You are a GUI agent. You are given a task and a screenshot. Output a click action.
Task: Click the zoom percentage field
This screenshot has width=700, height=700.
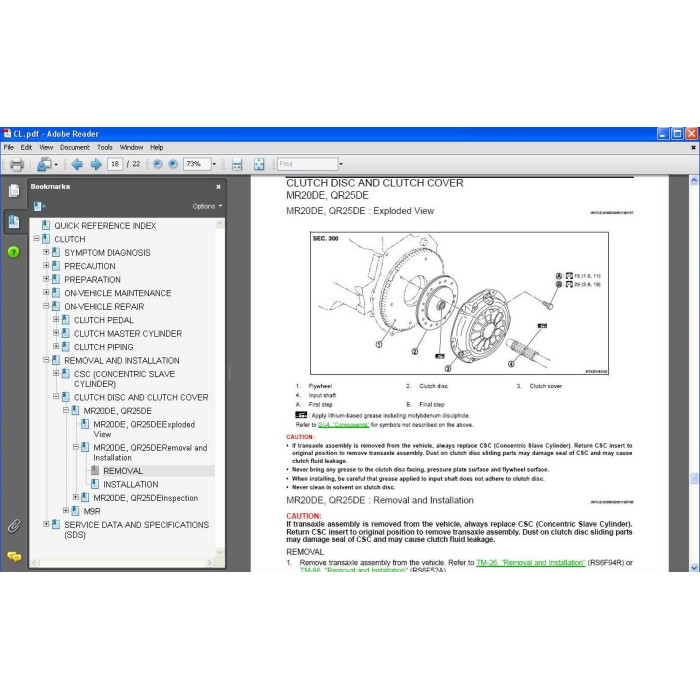pos(197,164)
